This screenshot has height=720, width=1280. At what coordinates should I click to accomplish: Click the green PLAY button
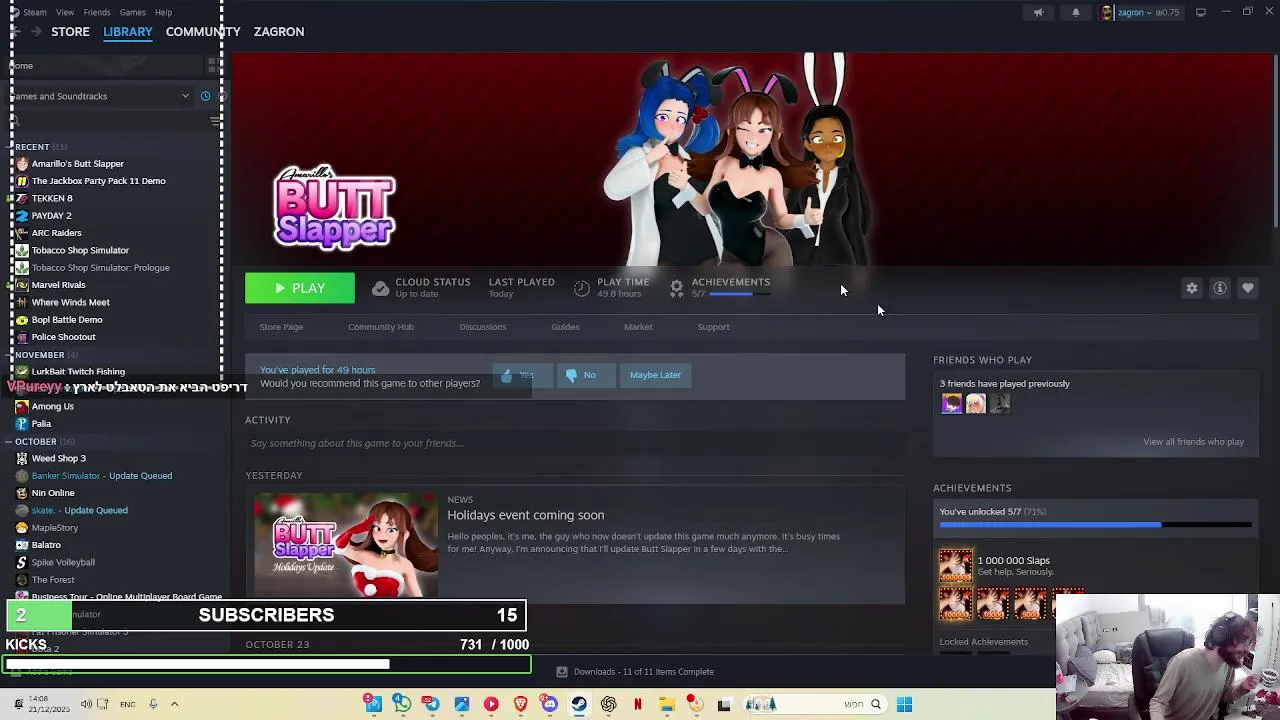click(x=300, y=288)
